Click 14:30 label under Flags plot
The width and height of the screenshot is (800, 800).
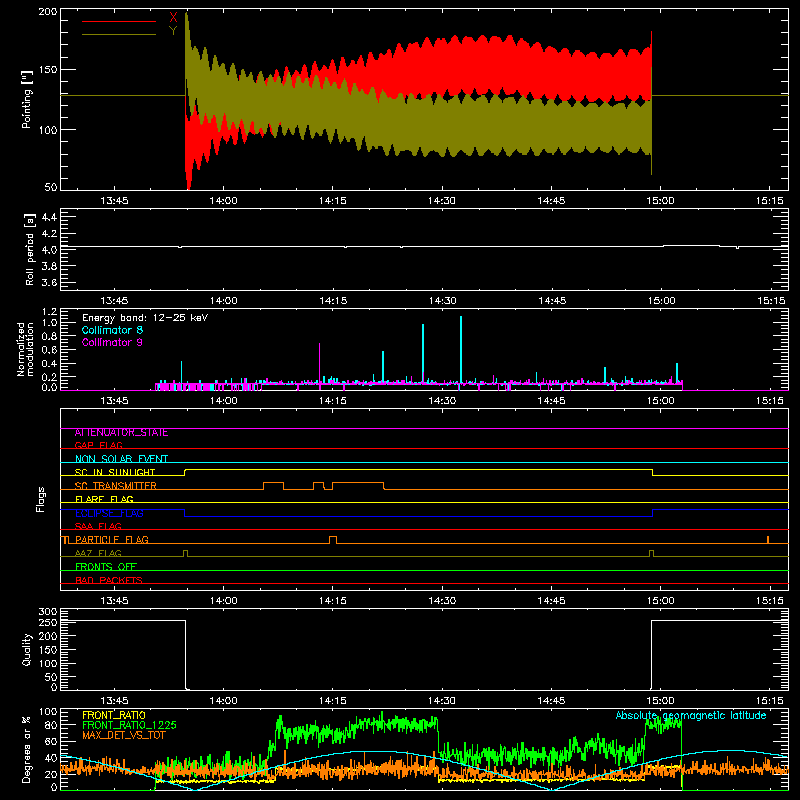coord(442,601)
